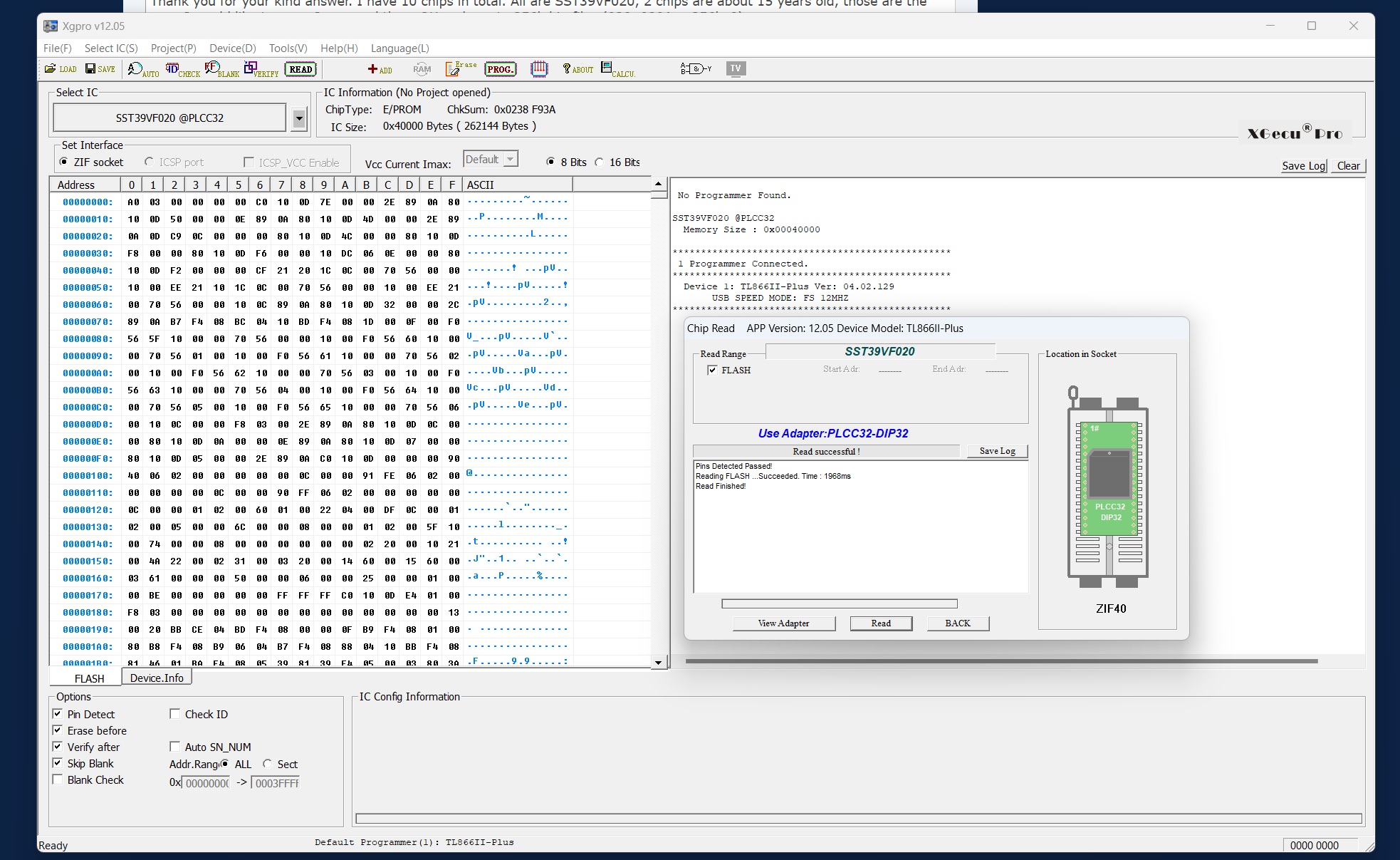Uncheck the Erase before option
Viewport: 1400px width, 860px height.
click(x=58, y=730)
